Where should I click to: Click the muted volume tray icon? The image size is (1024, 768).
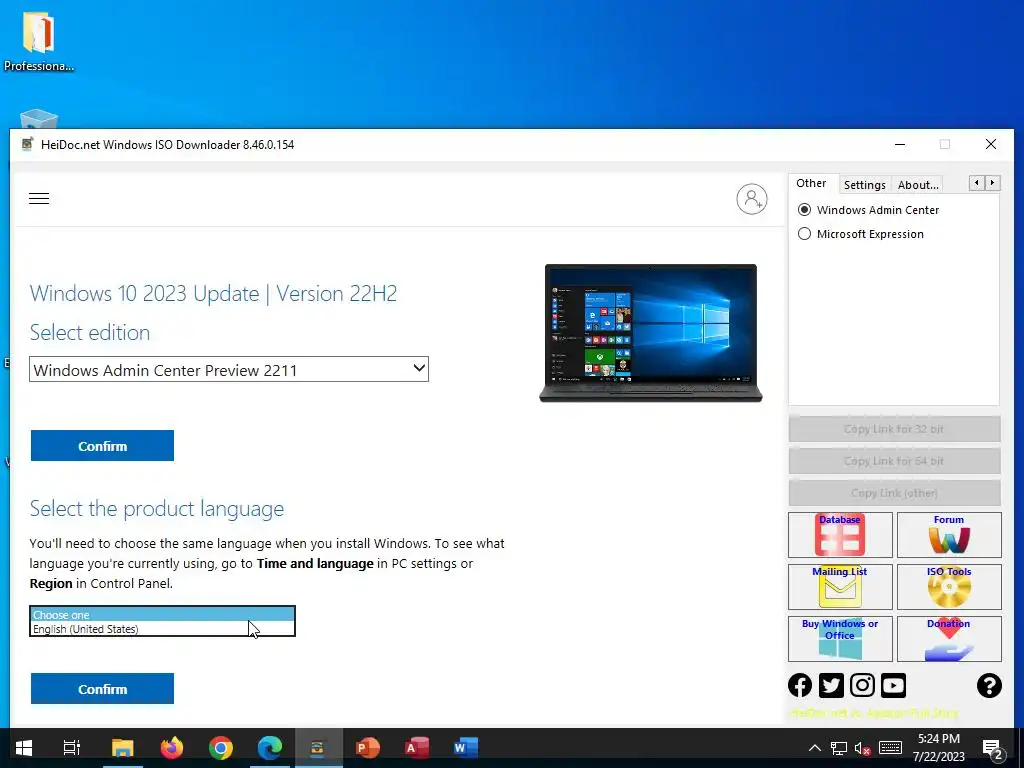coord(863,748)
